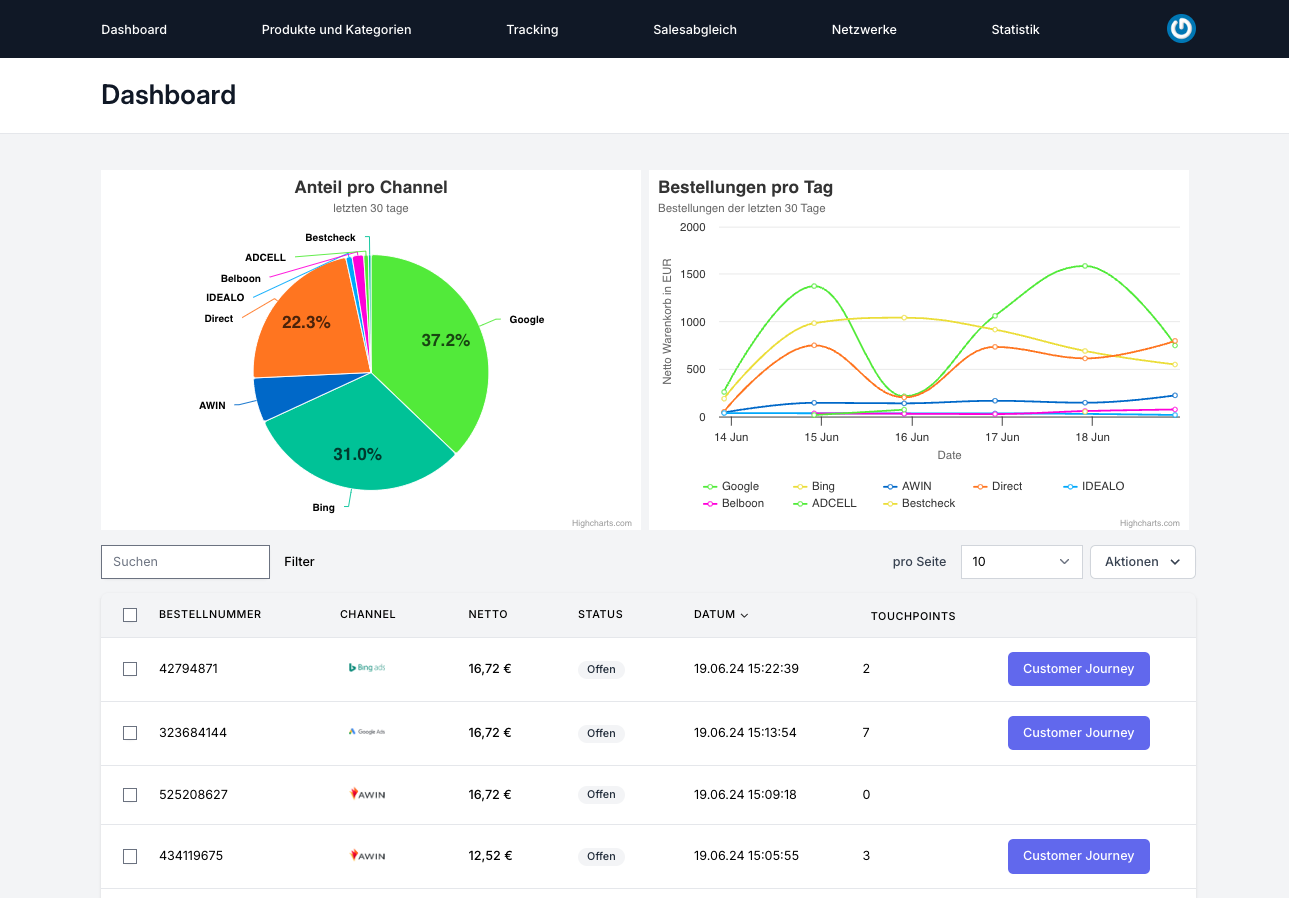Image resolution: width=1289 pixels, height=898 pixels.
Task: Open Customer Journey for order 323684144
Action: tap(1078, 733)
